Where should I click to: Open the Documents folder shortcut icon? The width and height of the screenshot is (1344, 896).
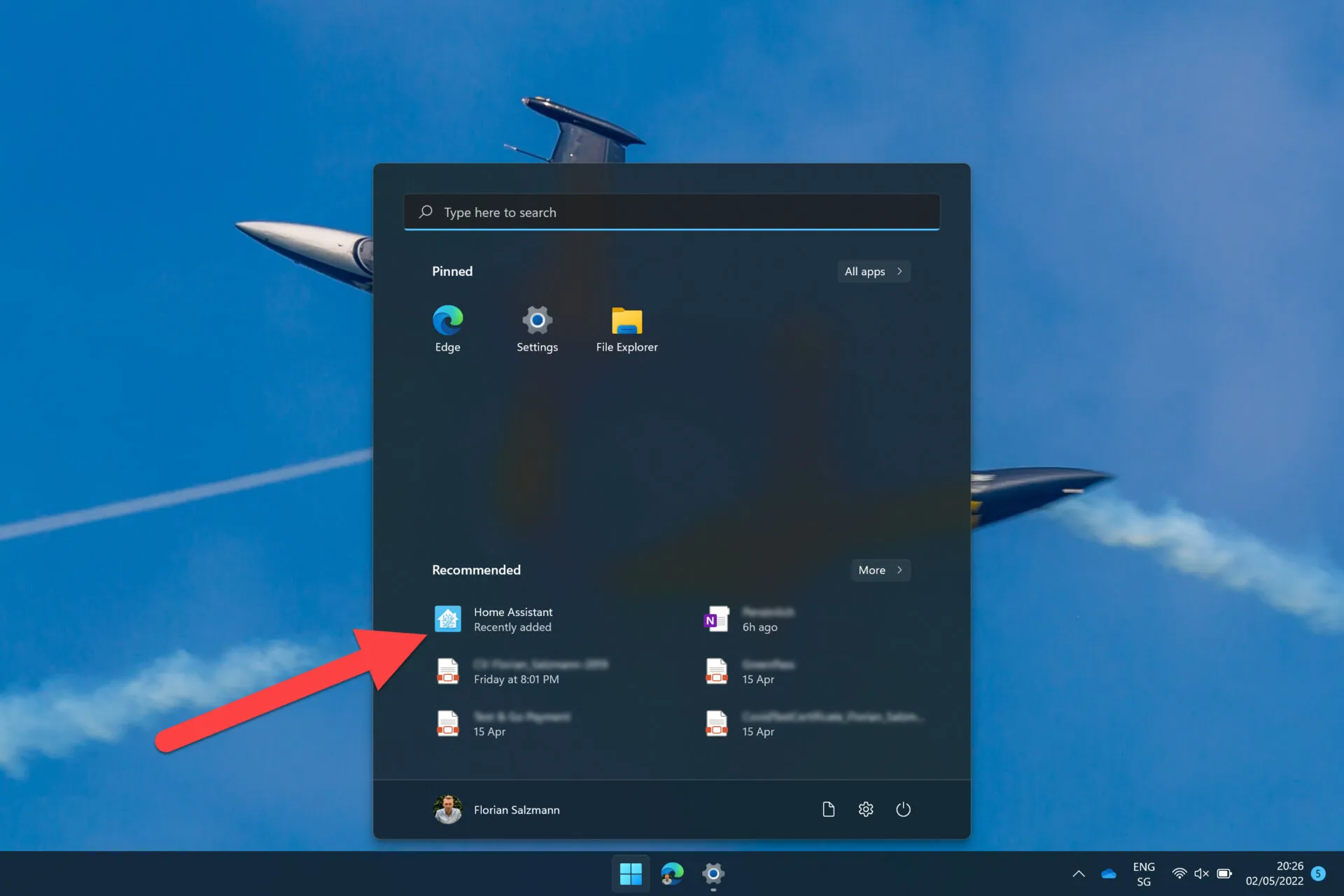(x=828, y=809)
